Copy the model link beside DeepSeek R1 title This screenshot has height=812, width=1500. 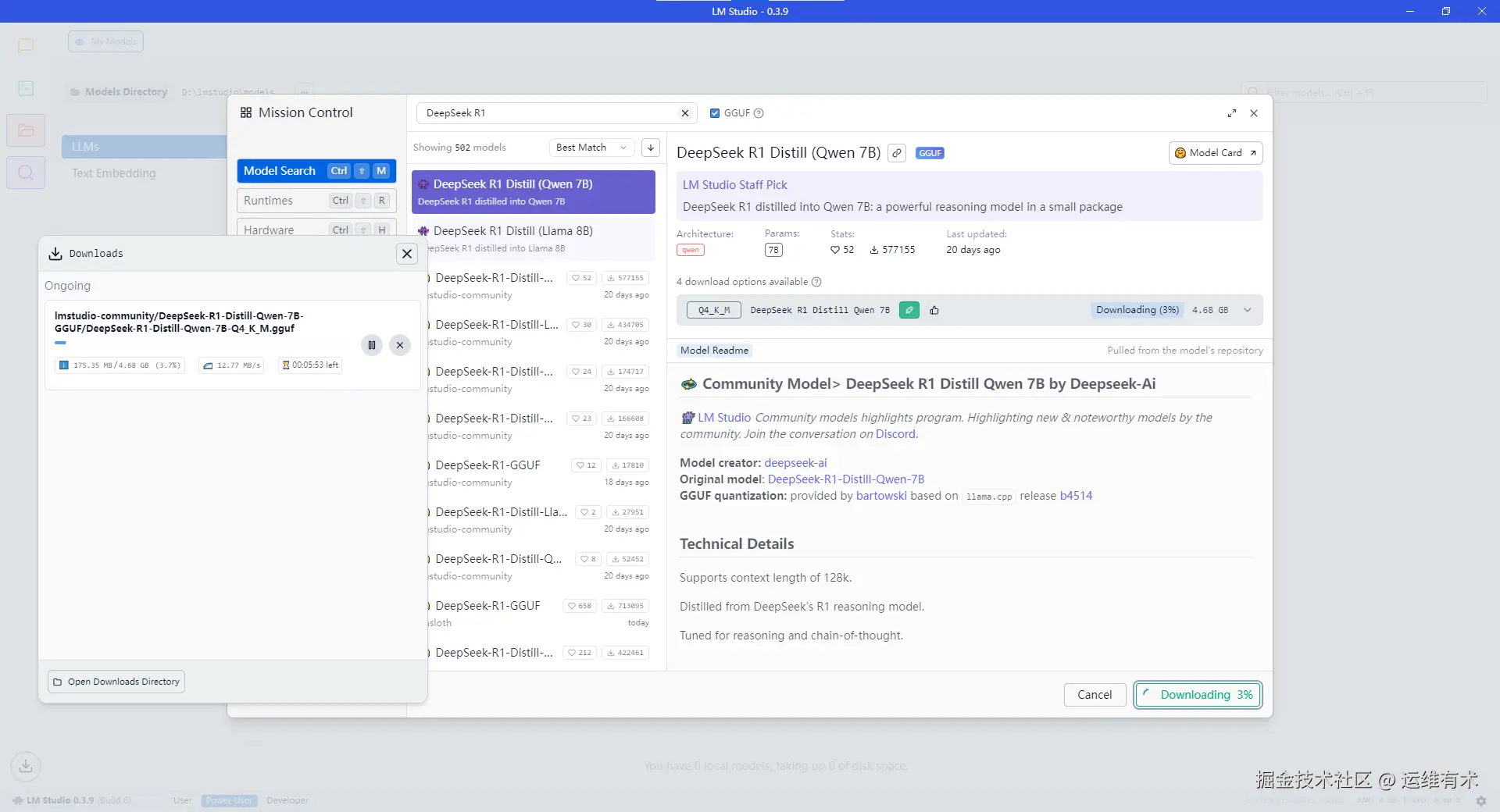click(x=898, y=153)
